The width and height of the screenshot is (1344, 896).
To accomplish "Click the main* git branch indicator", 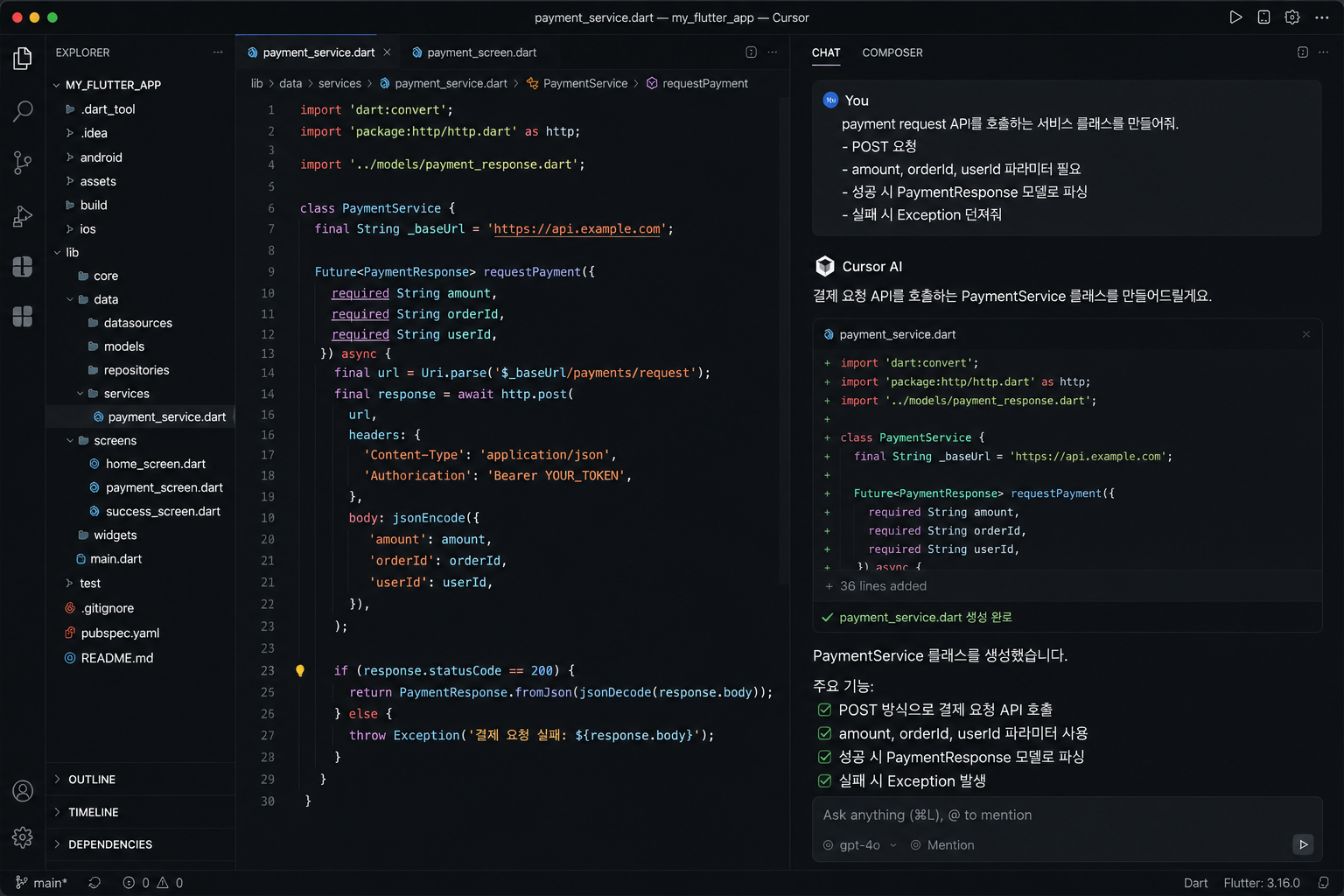I will click(x=41, y=883).
